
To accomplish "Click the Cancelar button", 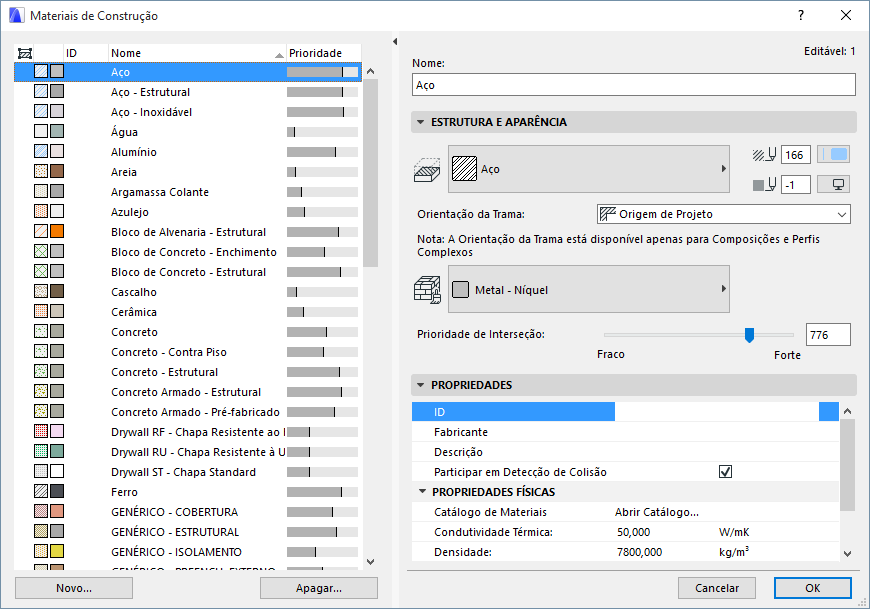I will tap(717, 588).
